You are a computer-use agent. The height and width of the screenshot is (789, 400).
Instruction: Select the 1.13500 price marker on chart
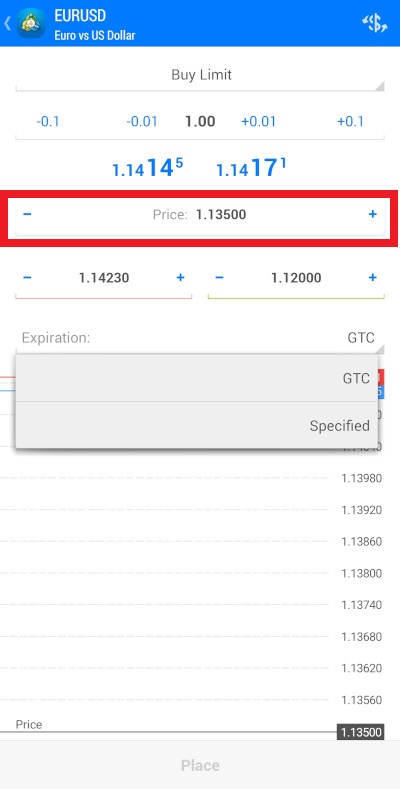pyautogui.click(x=360, y=732)
